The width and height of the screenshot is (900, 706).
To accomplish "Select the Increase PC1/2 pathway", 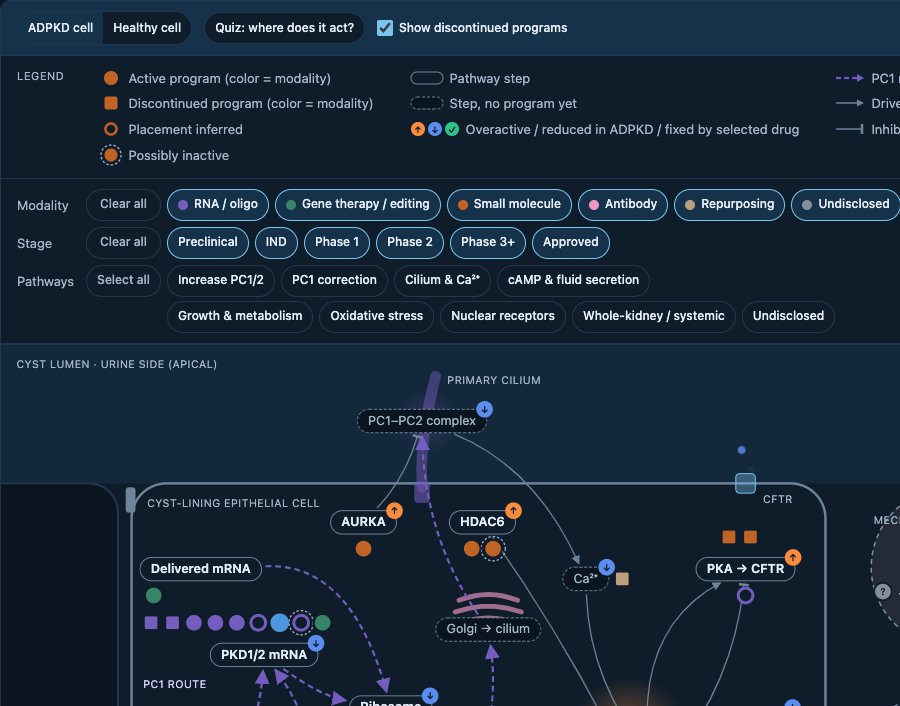I will coord(221,280).
